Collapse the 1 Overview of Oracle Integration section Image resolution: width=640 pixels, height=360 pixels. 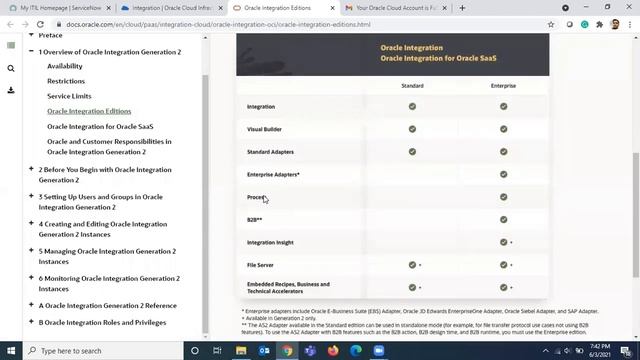point(31,52)
